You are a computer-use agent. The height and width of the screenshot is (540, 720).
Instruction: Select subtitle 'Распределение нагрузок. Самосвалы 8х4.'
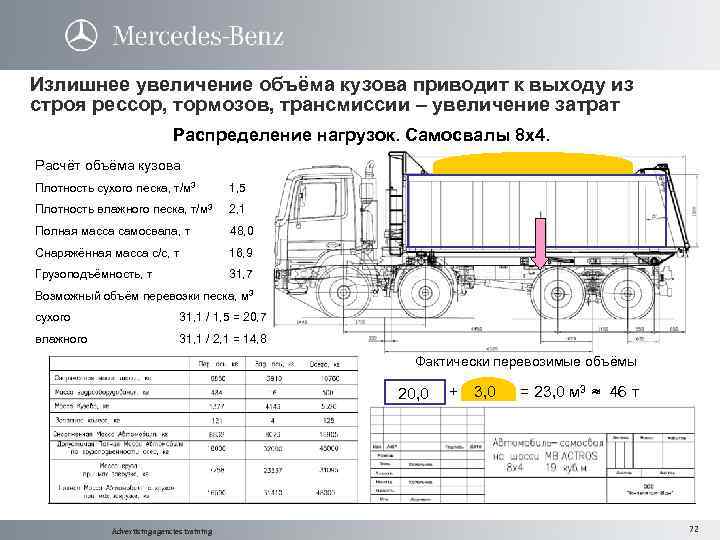[x=361, y=135]
